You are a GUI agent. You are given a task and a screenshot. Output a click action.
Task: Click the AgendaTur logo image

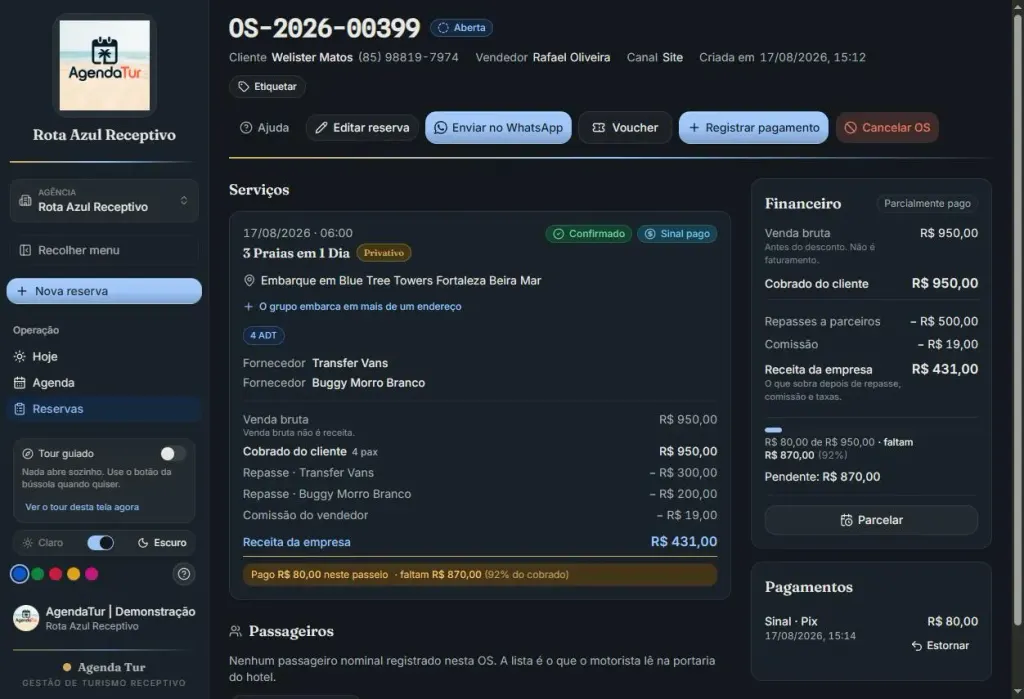[x=104, y=65]
